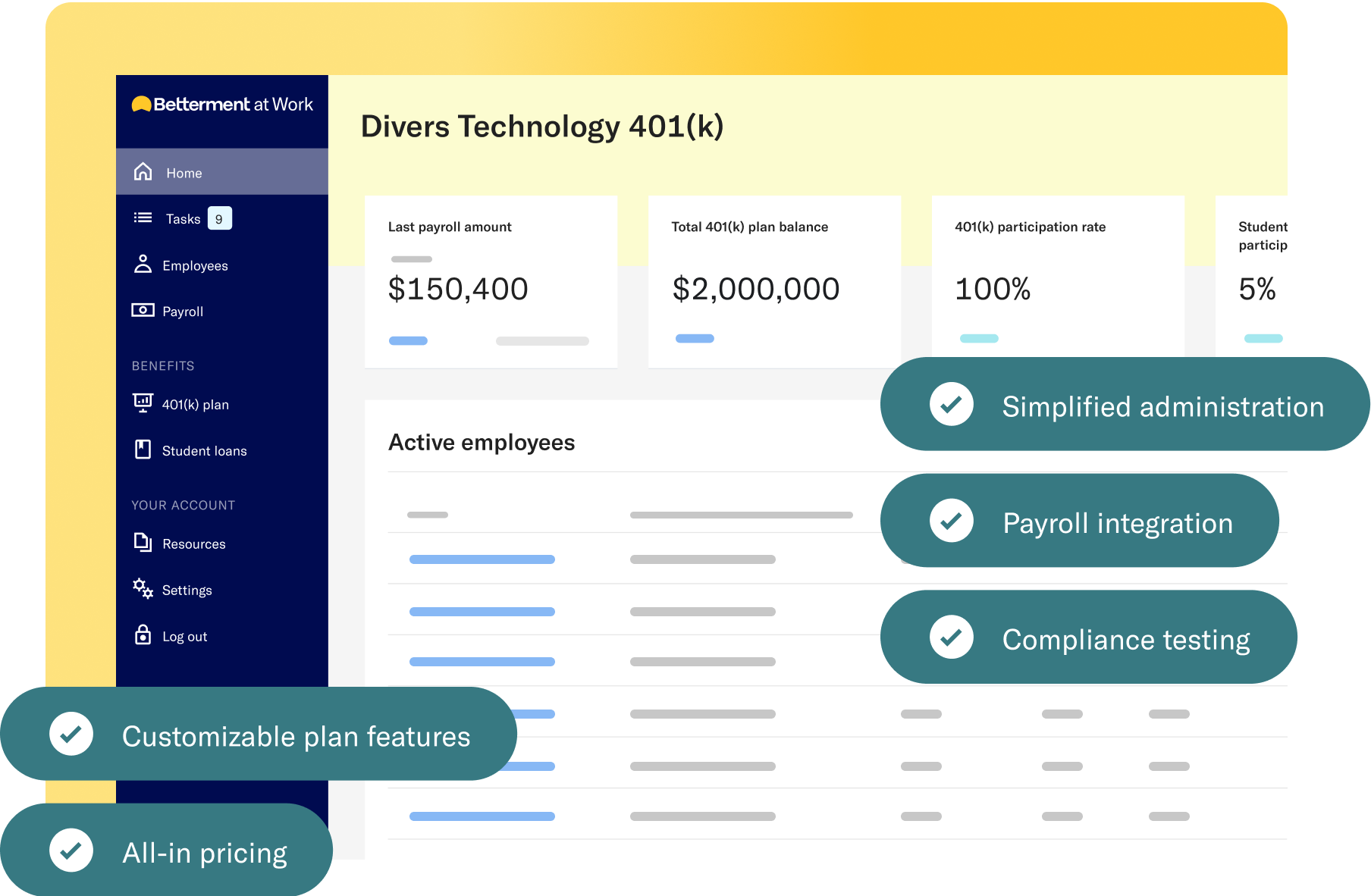Viewport: 1371px width, 896px height.
Task: Click the Resources documents icon
Action: (143, 542)
